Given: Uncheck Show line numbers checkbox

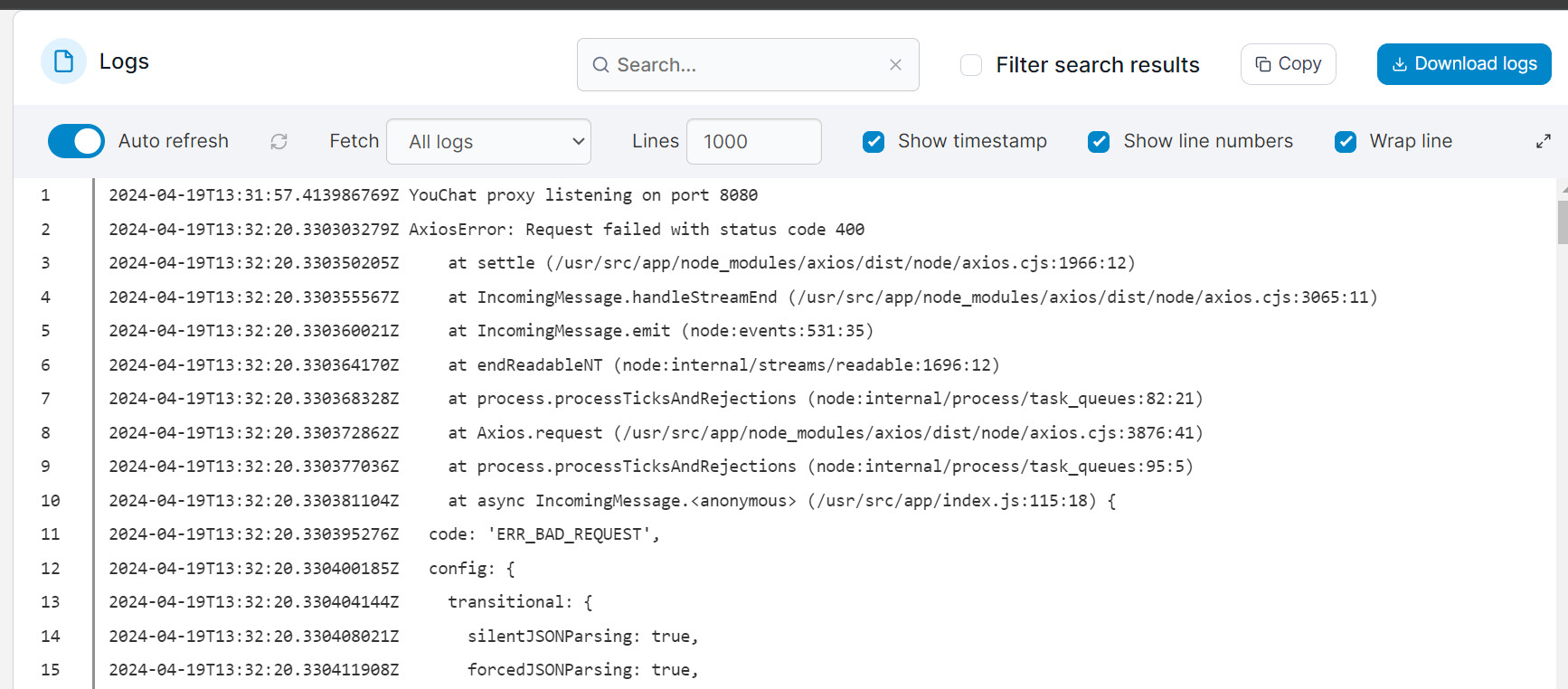Looking at the screenshot, I should click(x=1099, y=142).
